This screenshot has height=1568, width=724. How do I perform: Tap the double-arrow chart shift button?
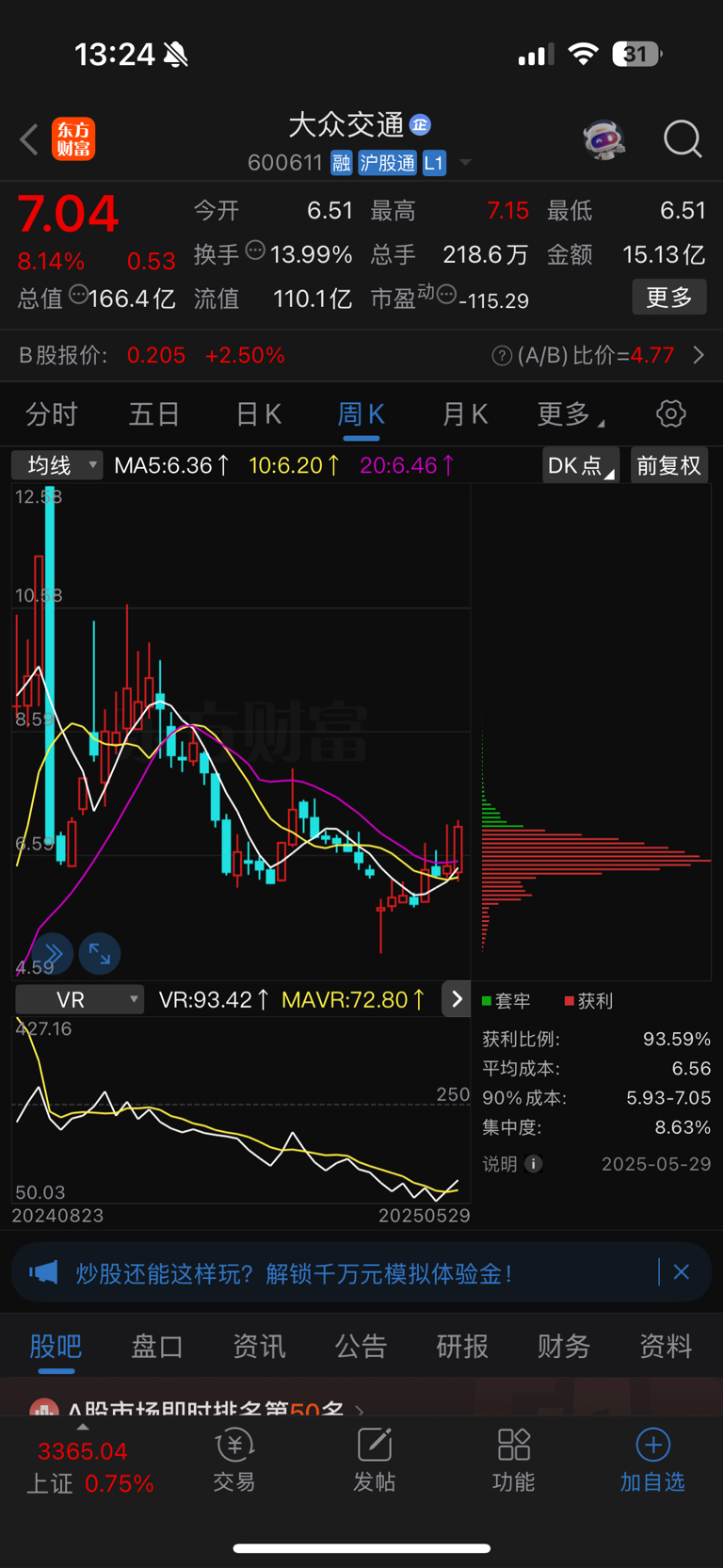(53, 954)
